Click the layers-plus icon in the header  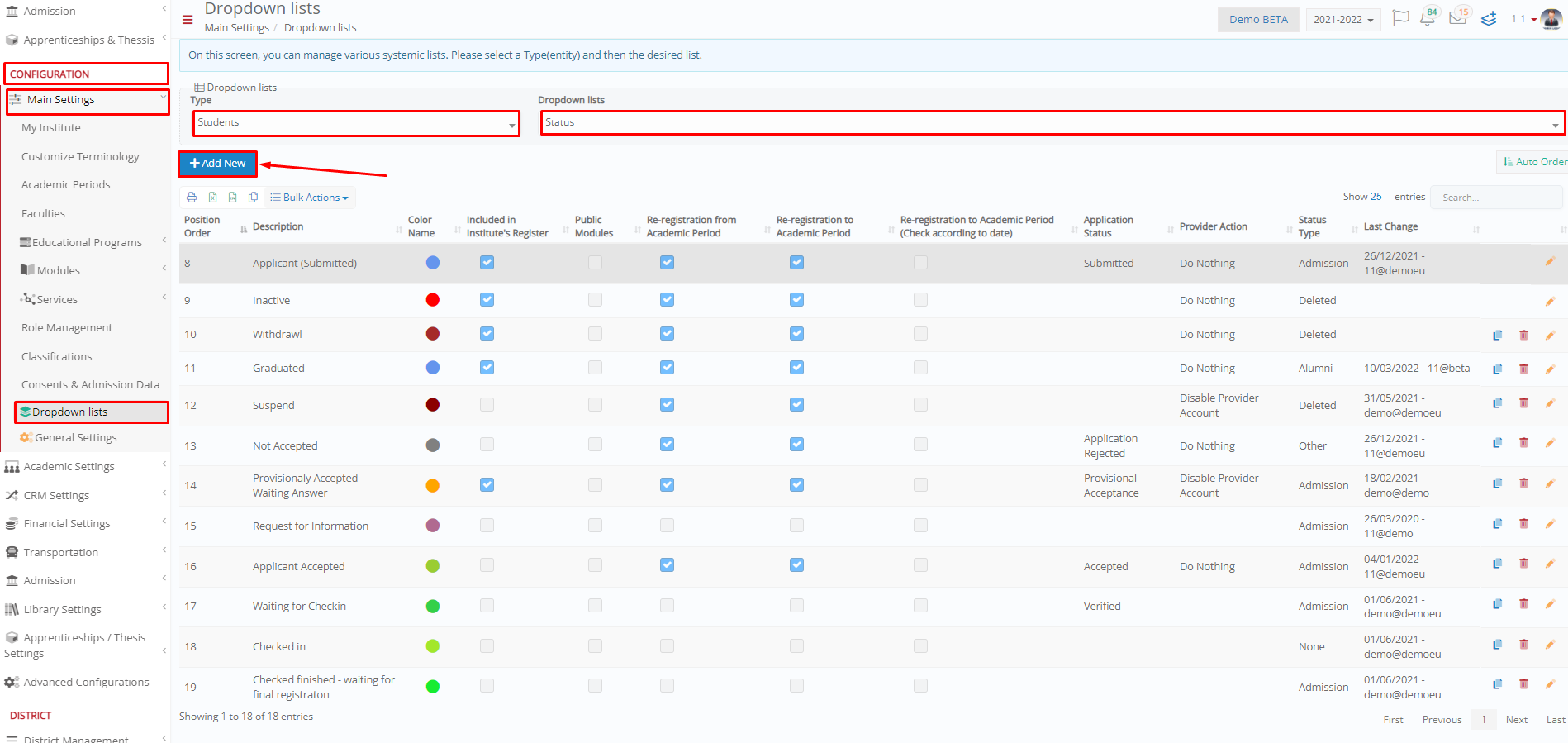[x=1489, y=18]
